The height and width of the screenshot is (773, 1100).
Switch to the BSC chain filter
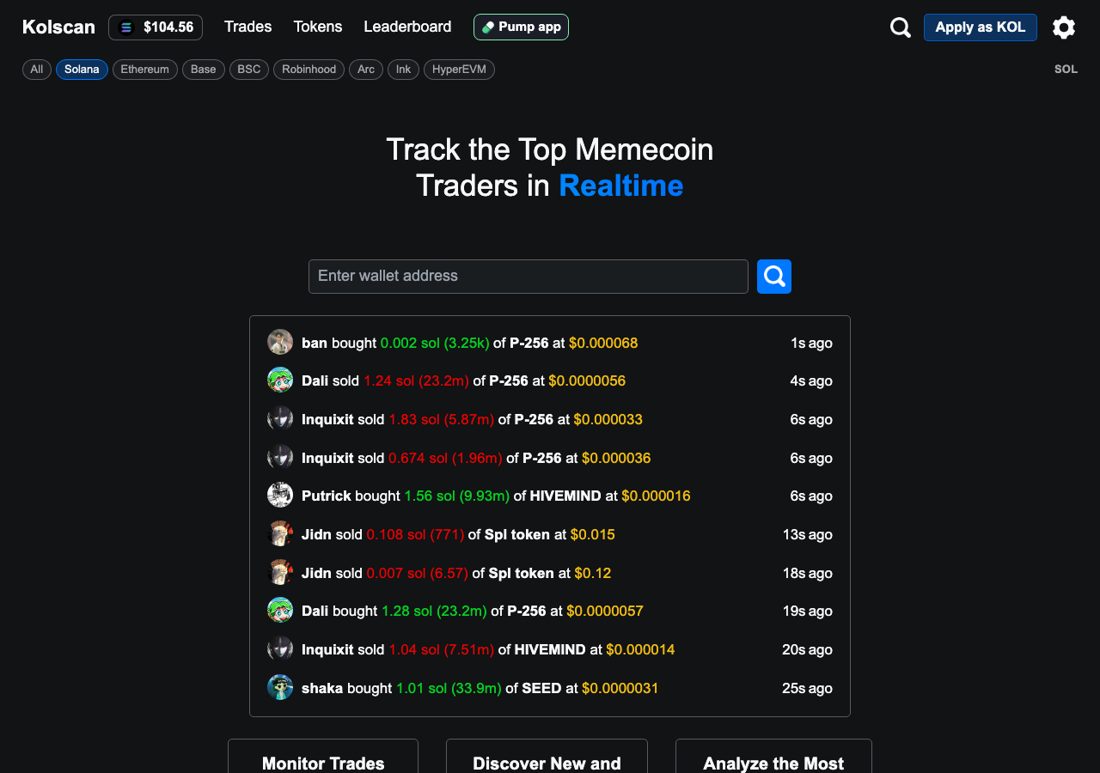249,69
